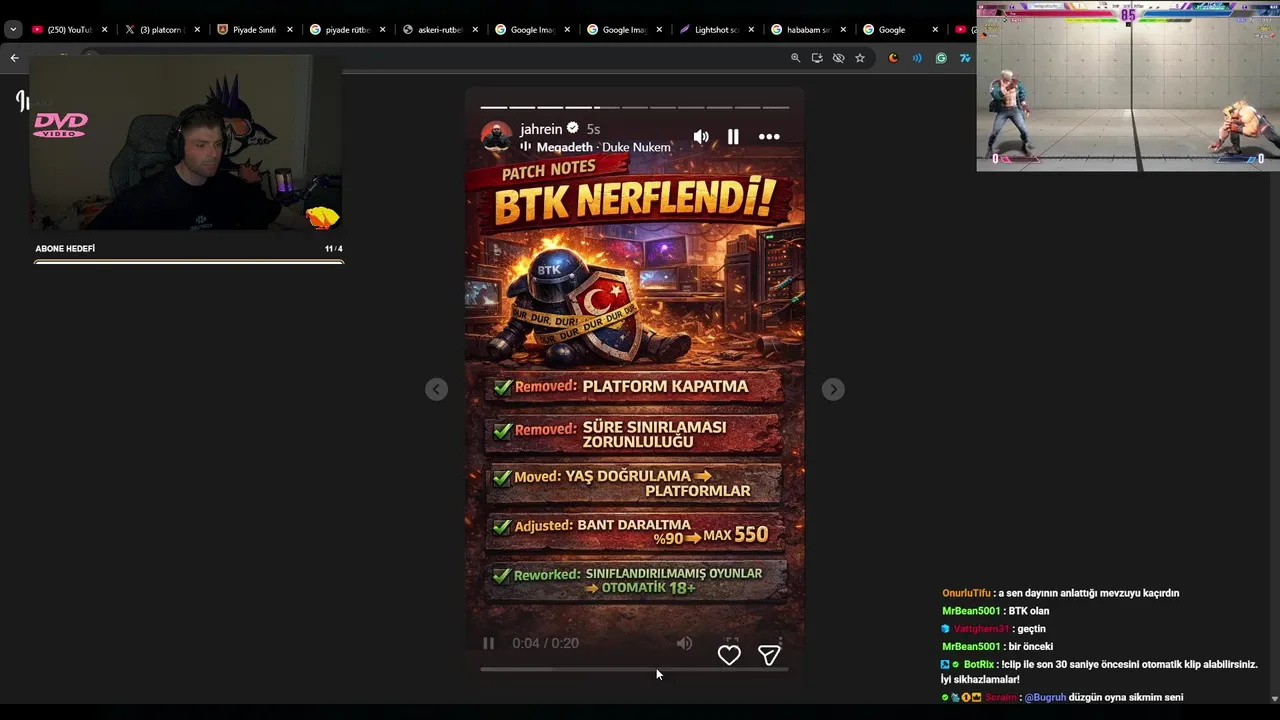1280x720 pixels.
Task: Click the 'Moved: YAŞ DOĞRULAMA' line
Action: click(x=634, y=484)
